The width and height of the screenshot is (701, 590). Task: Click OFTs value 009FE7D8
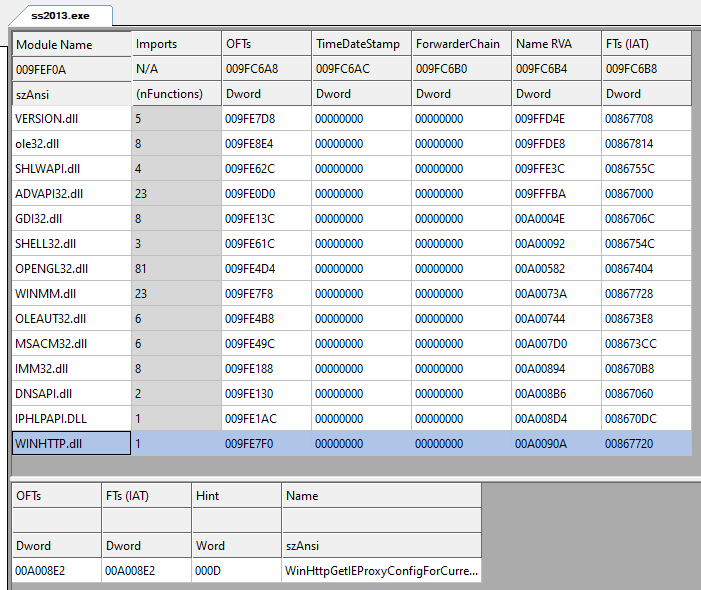pos(266,119)
